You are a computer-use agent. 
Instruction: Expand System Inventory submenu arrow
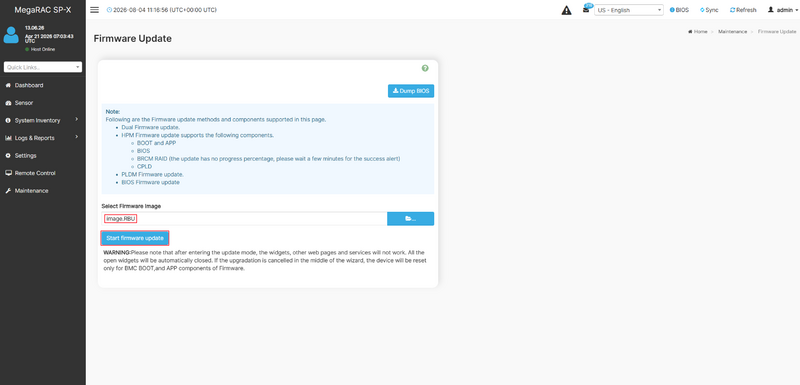(x=77, y=119)
